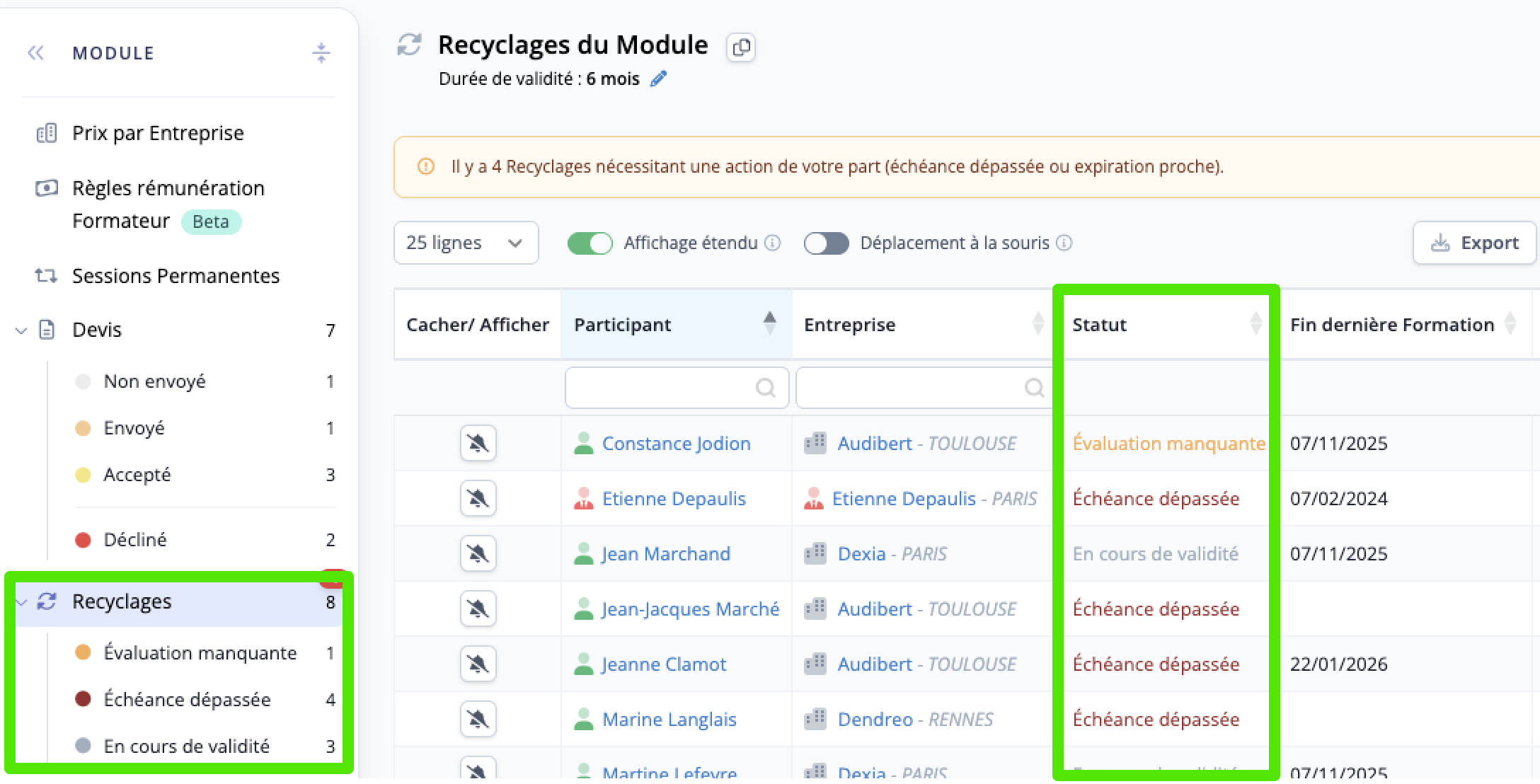Open the 25 lignes dropdown
Screen dimensions: 1540x784
466,243
